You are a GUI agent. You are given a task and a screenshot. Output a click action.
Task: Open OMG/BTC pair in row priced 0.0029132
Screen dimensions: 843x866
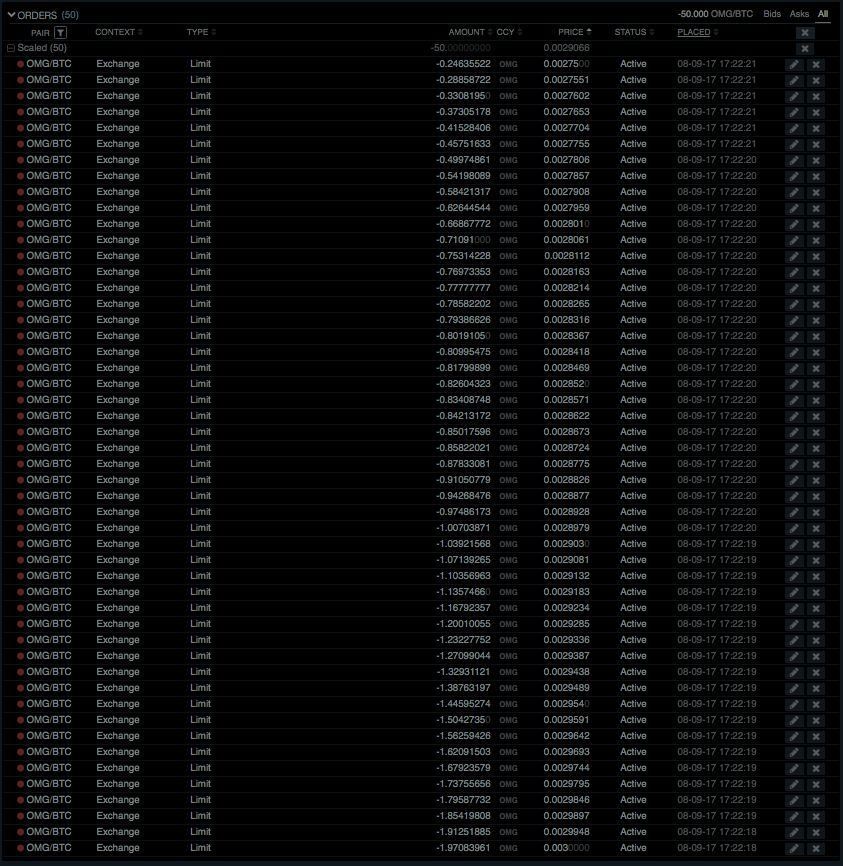coord(49,576)
